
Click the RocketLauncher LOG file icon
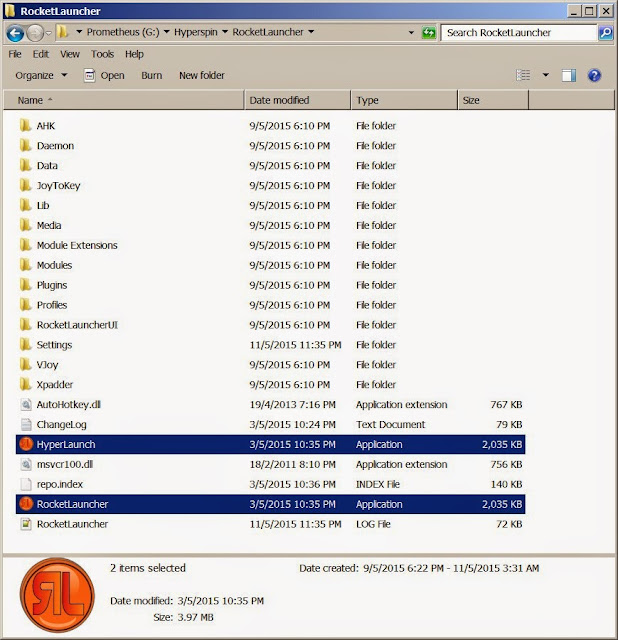pyautogui.click(x=26, y=524)
